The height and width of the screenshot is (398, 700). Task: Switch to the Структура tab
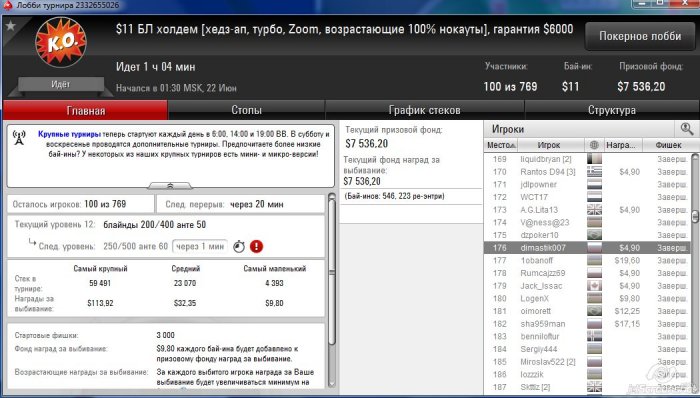point(612,110)
